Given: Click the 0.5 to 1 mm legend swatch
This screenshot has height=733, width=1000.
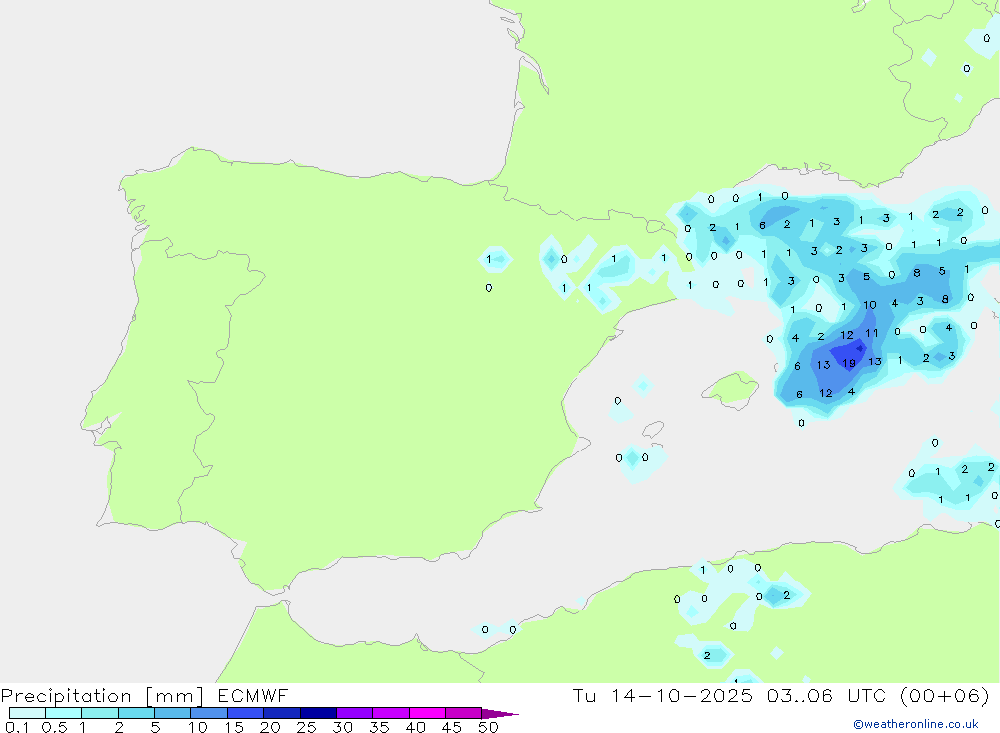Looking at the screenshot, I should tap(64, 713).
